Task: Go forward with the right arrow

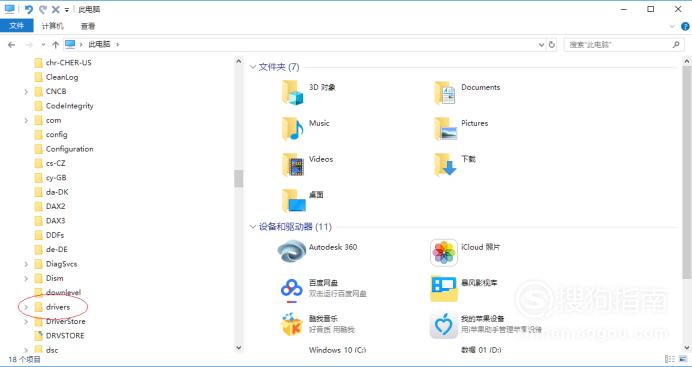Action: point(29,45)
